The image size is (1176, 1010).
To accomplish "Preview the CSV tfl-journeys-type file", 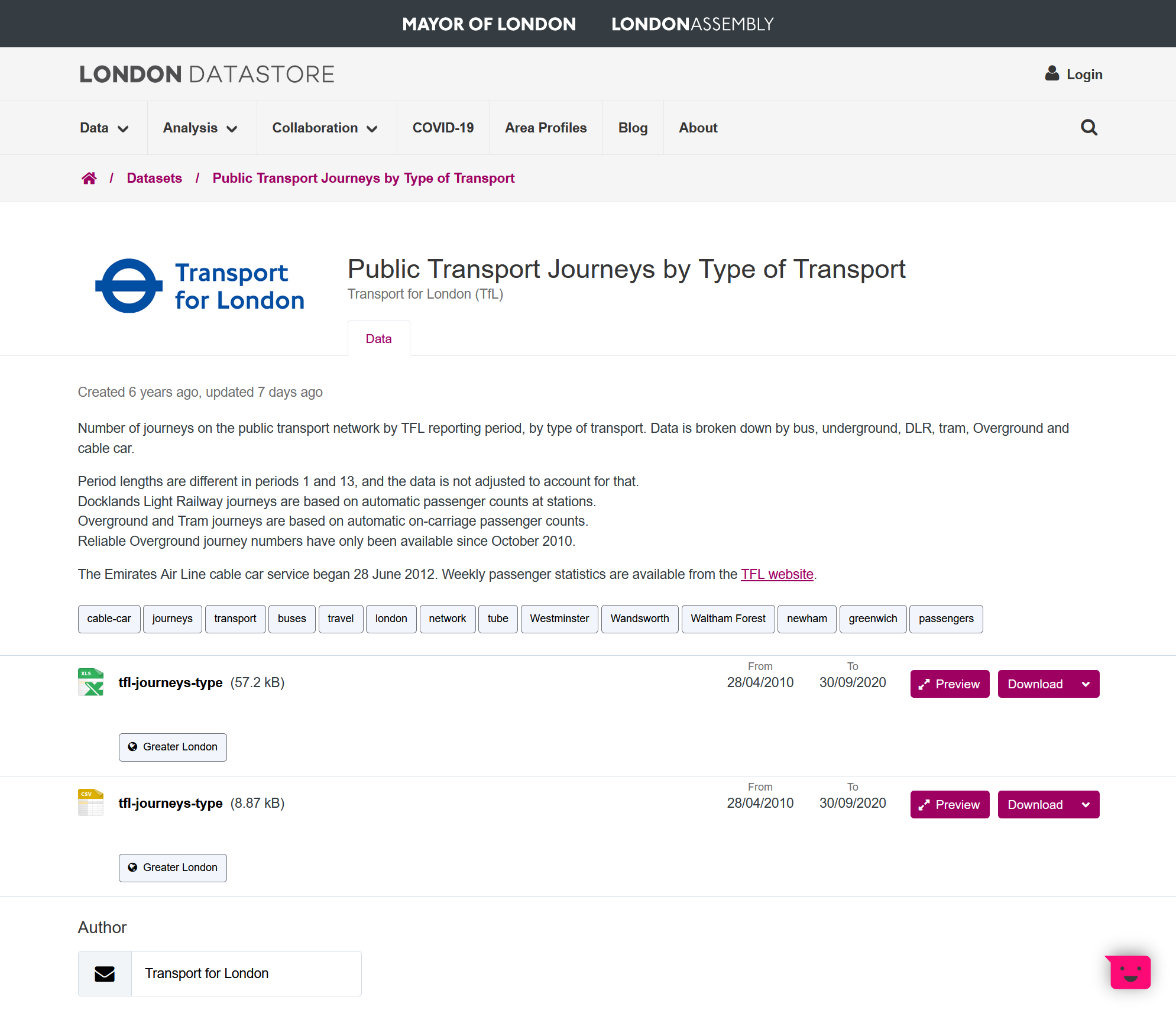I will point(950,805).
